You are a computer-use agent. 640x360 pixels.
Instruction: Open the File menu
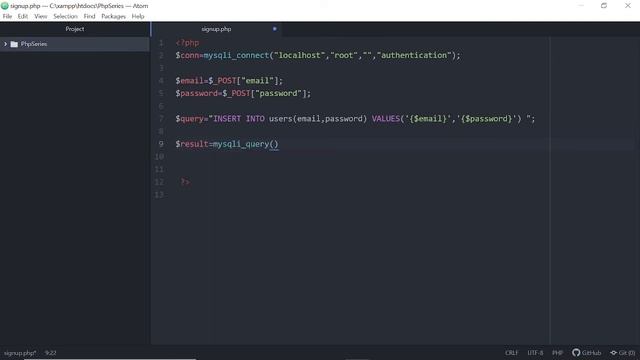pyautogui.click(x=7, y=16)
